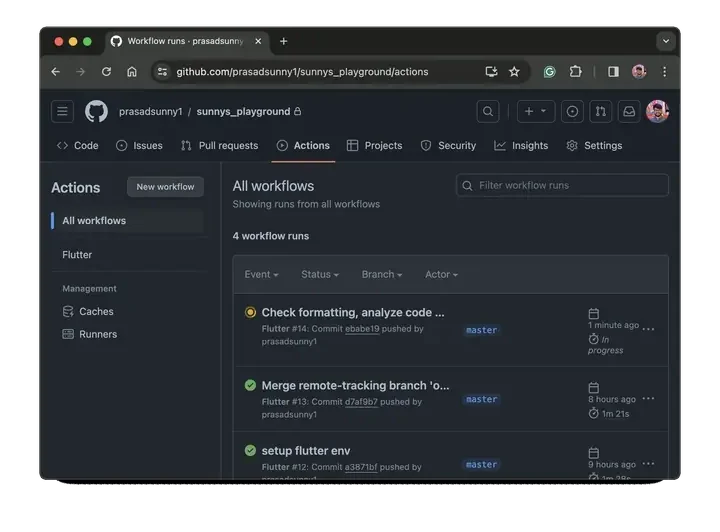Click the browser home icon
720x532 pixels.
[x=132, y=72]
